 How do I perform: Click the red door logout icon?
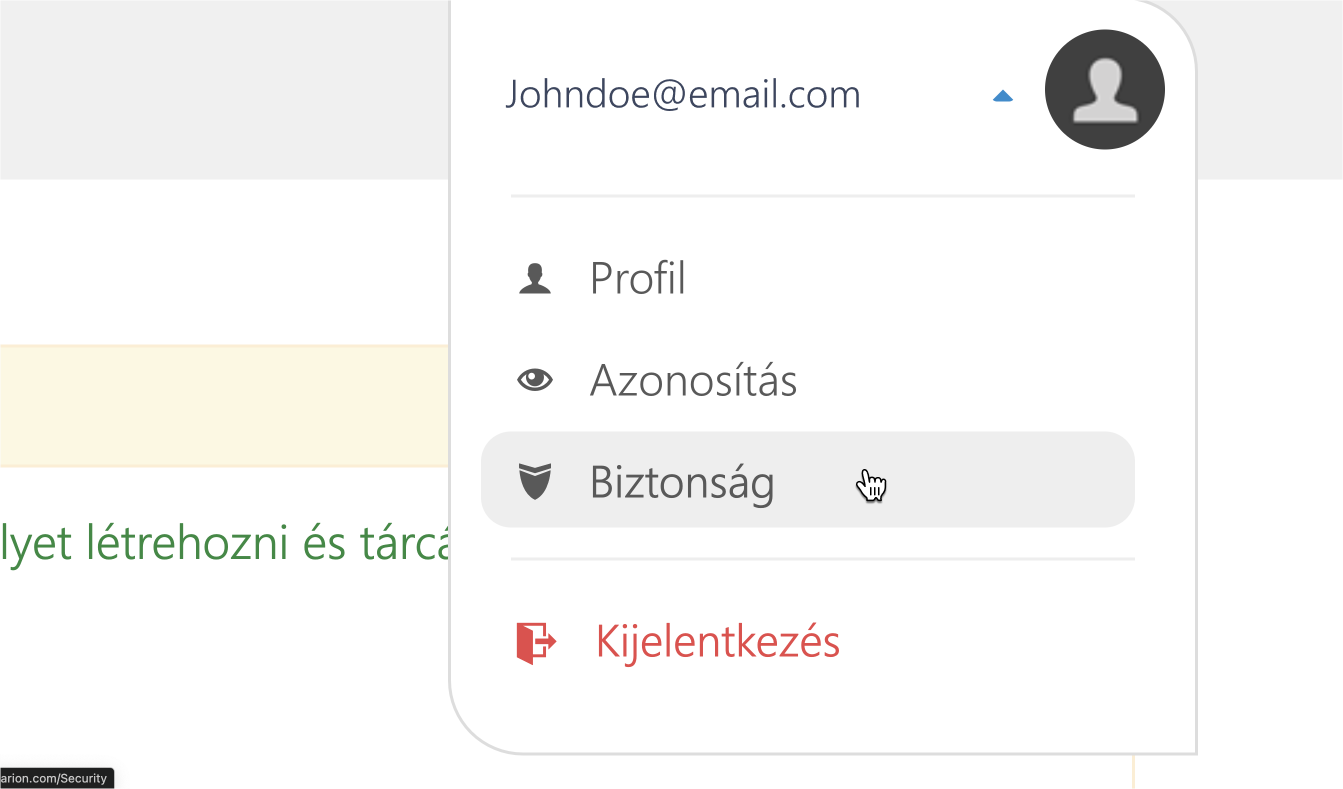point(535,642)
